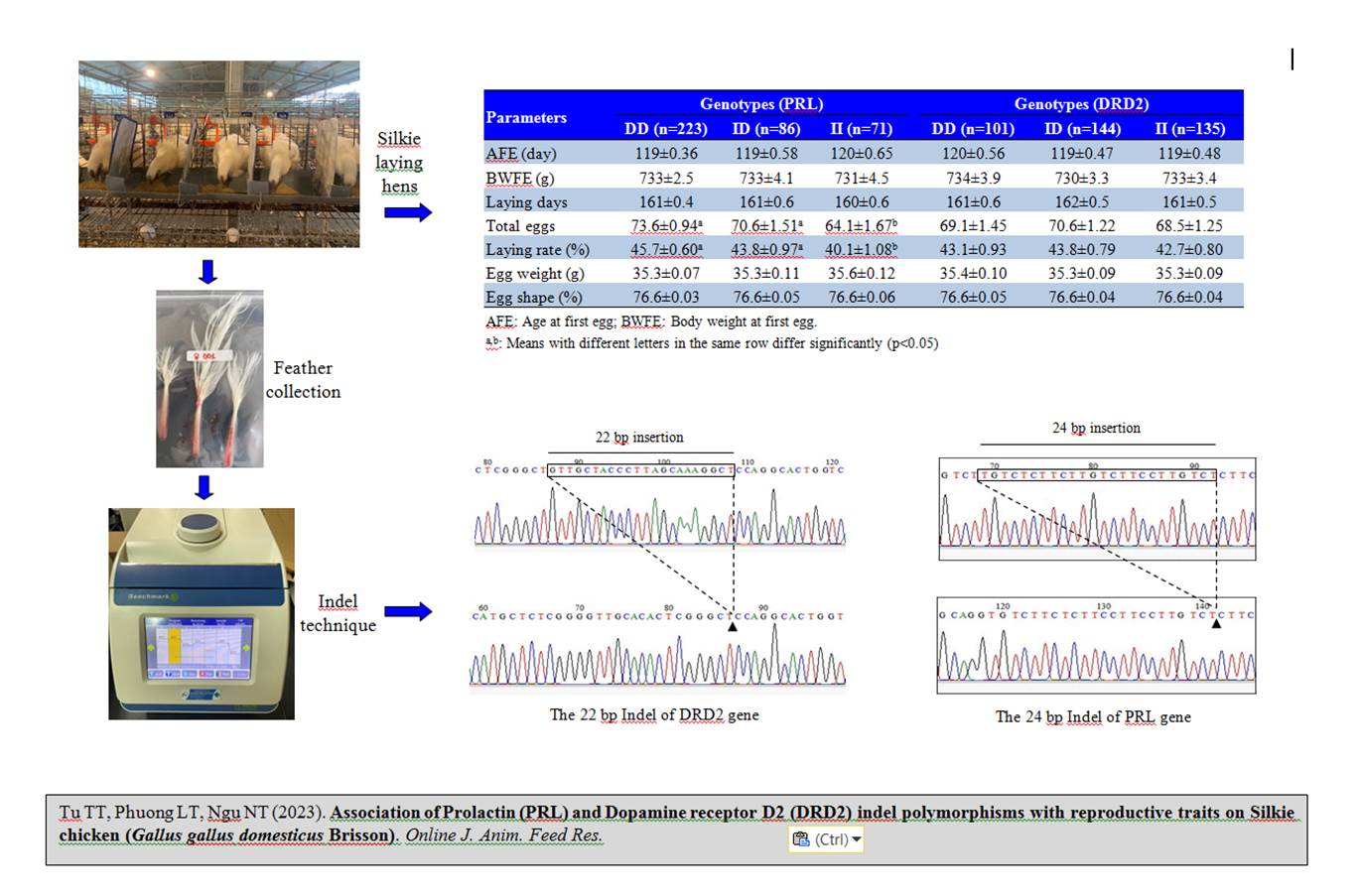This screenshot has width=1361, height=896.
Task: Click the black triangle marker on PRL sequence
Action: click(1216, 623)
